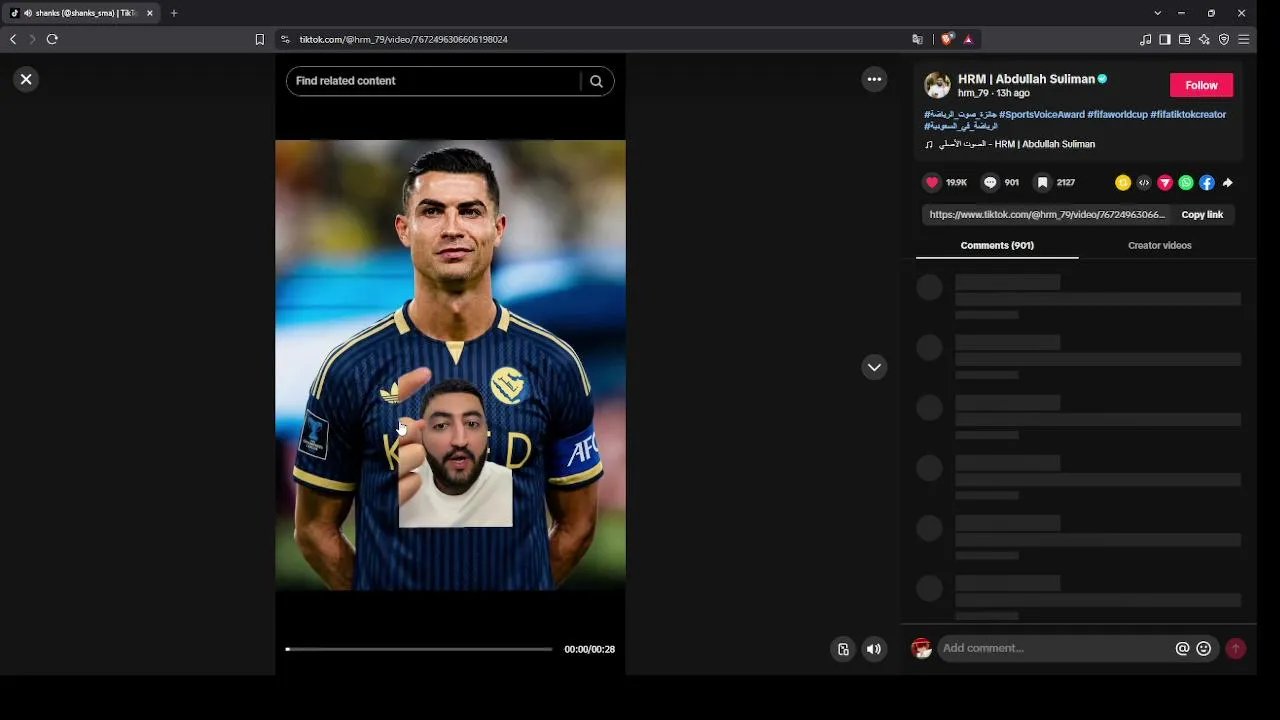Open Leo AI sparkle icon
1280x720 pixels.
pyautogui.click(x=1204, y=39)
